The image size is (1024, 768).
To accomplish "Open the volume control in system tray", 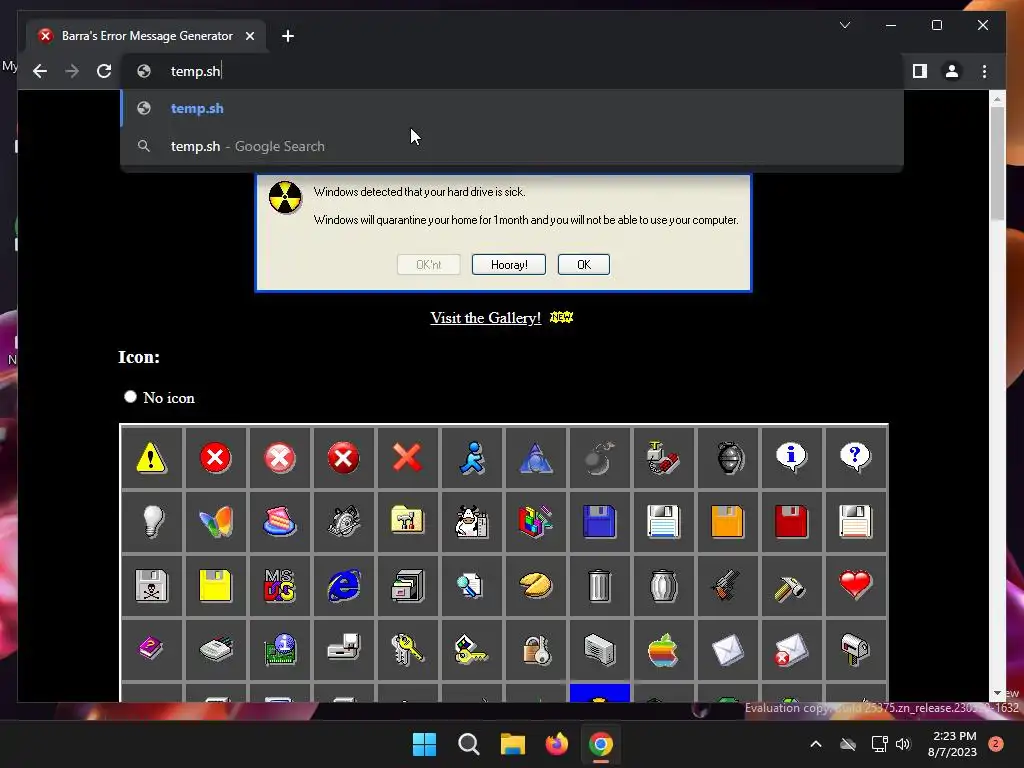I will point(903,744).
